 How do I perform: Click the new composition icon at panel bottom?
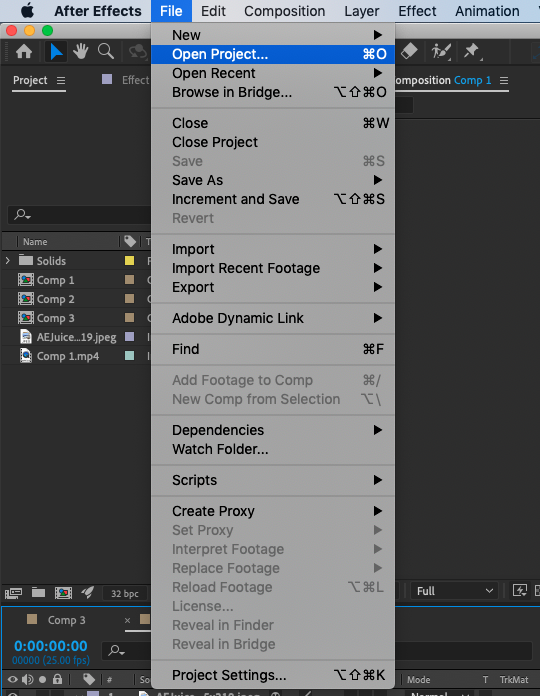(x=63, y=593)
